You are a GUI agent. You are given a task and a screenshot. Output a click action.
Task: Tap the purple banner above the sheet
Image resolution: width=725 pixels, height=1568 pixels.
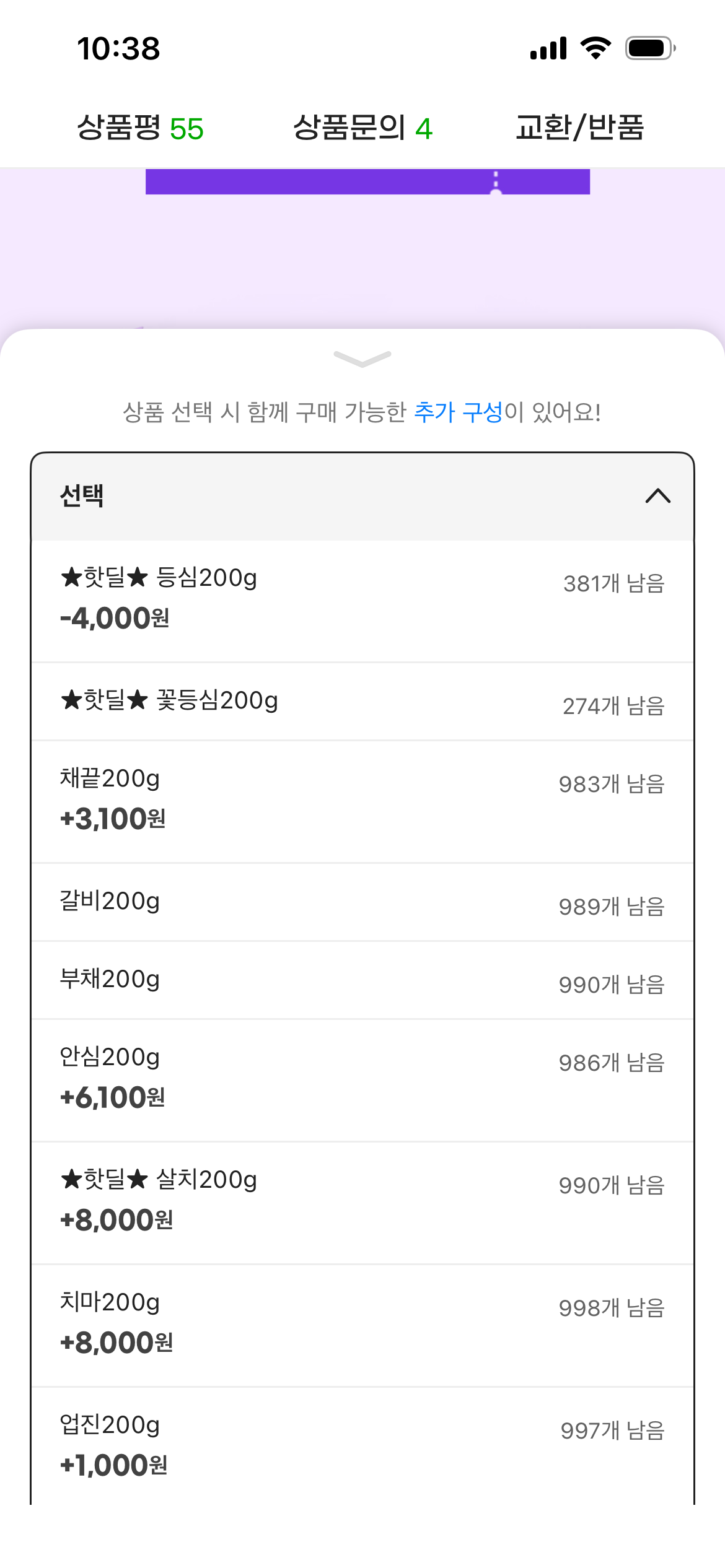[x=367, y=181]
